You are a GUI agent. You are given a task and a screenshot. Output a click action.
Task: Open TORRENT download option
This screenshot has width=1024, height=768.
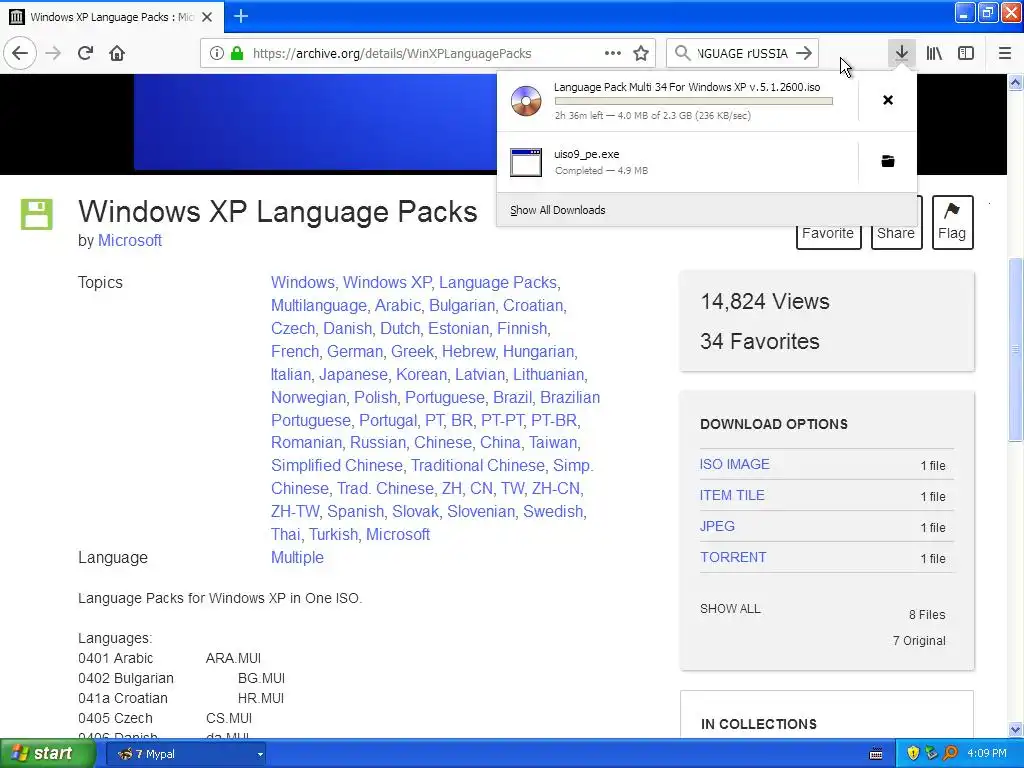(x=733, y=557)
